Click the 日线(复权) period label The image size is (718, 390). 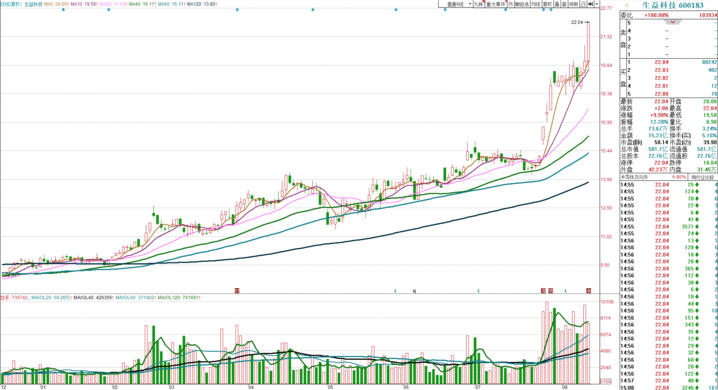[x=11, y=4]
